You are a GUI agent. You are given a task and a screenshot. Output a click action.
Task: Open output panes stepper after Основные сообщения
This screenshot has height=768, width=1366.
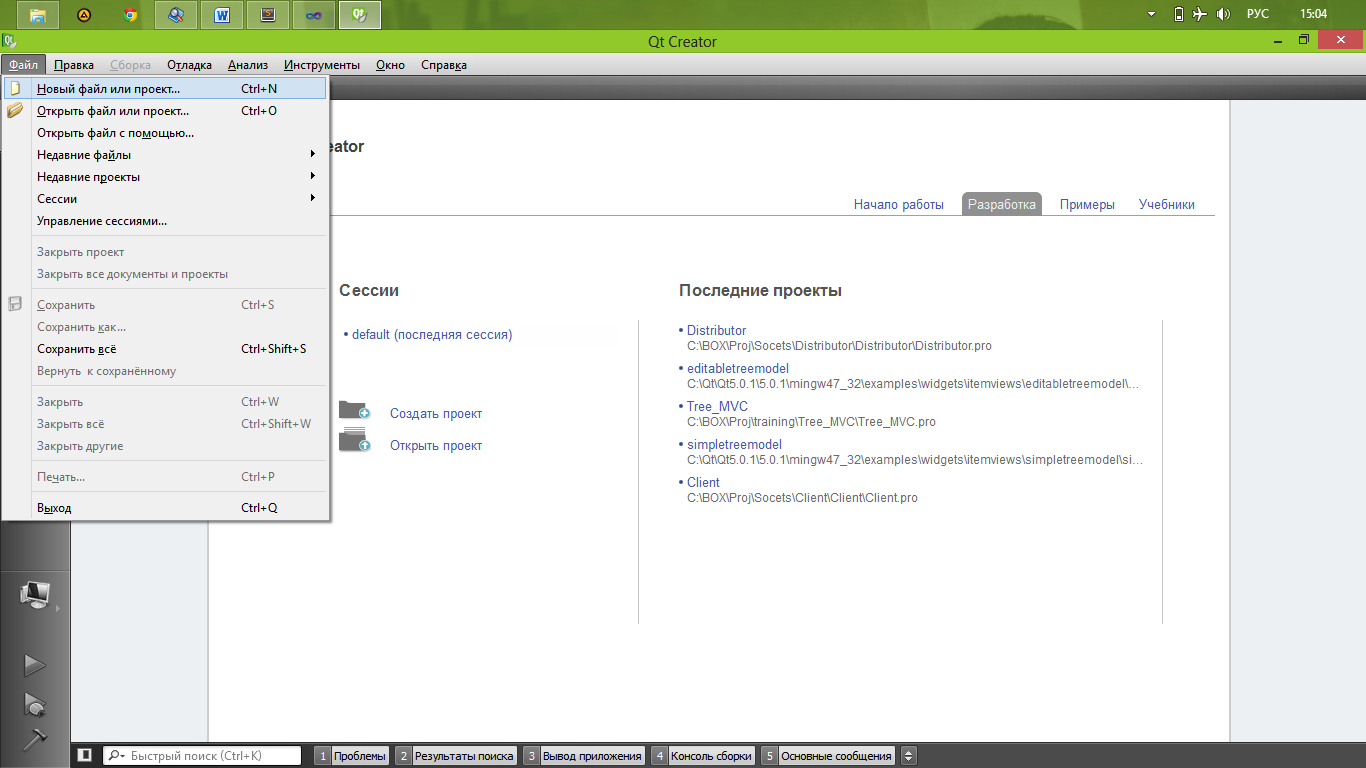pyautogui.click(x=908, y=756)
